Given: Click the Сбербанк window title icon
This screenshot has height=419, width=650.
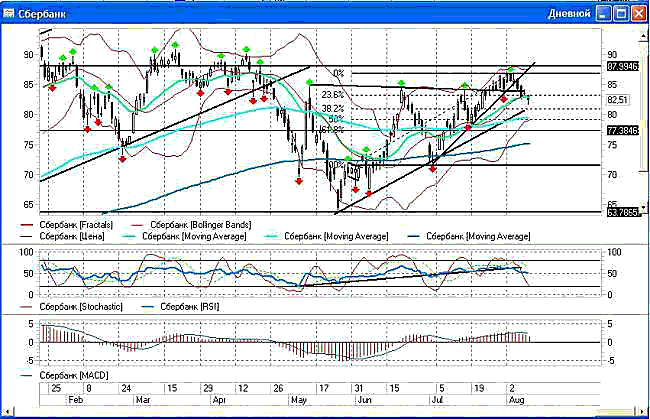Looking at the screenshot, I should pyautogui.click(x=9, y=13).
